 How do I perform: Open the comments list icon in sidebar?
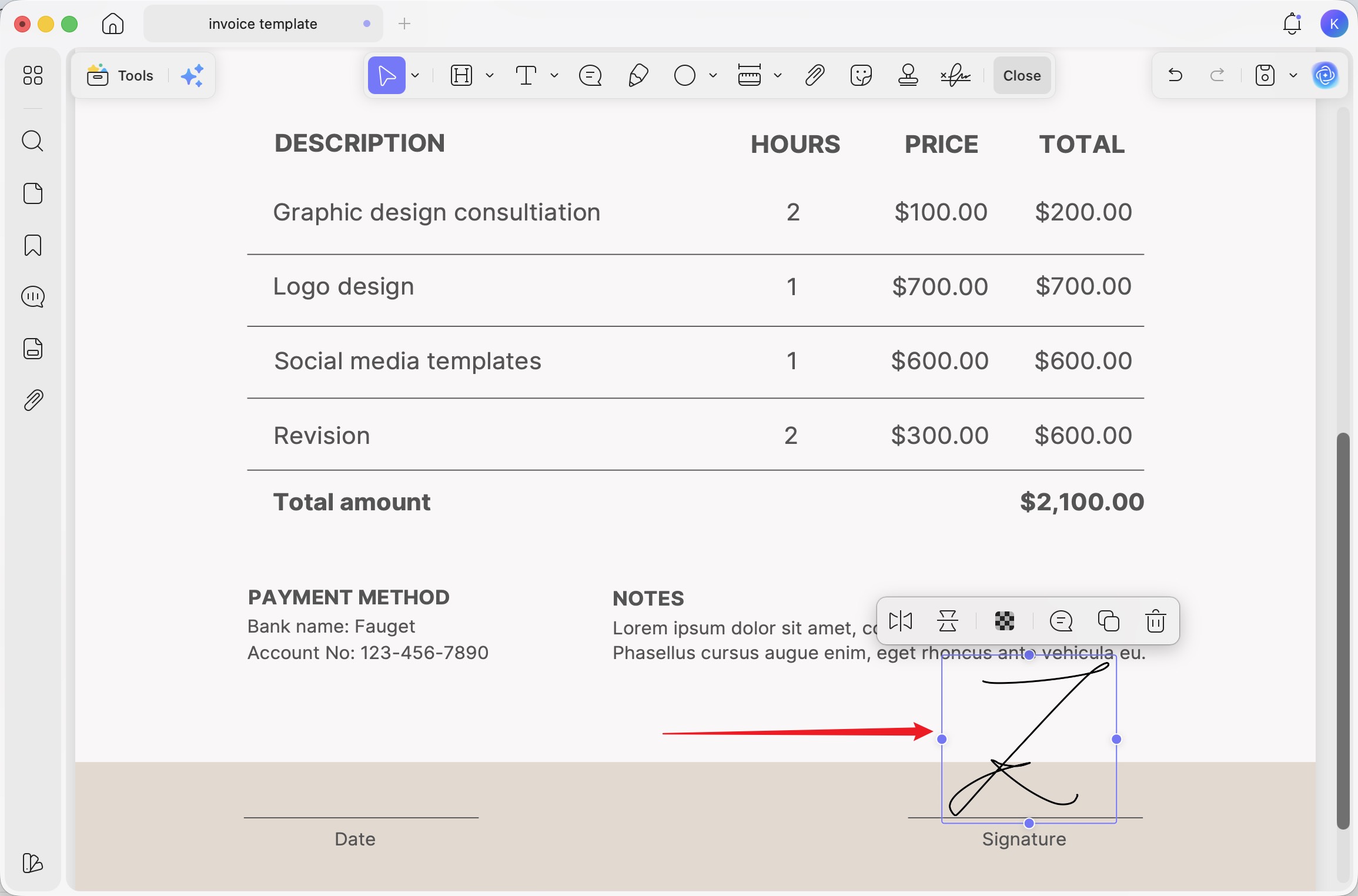tap(33, 297)
